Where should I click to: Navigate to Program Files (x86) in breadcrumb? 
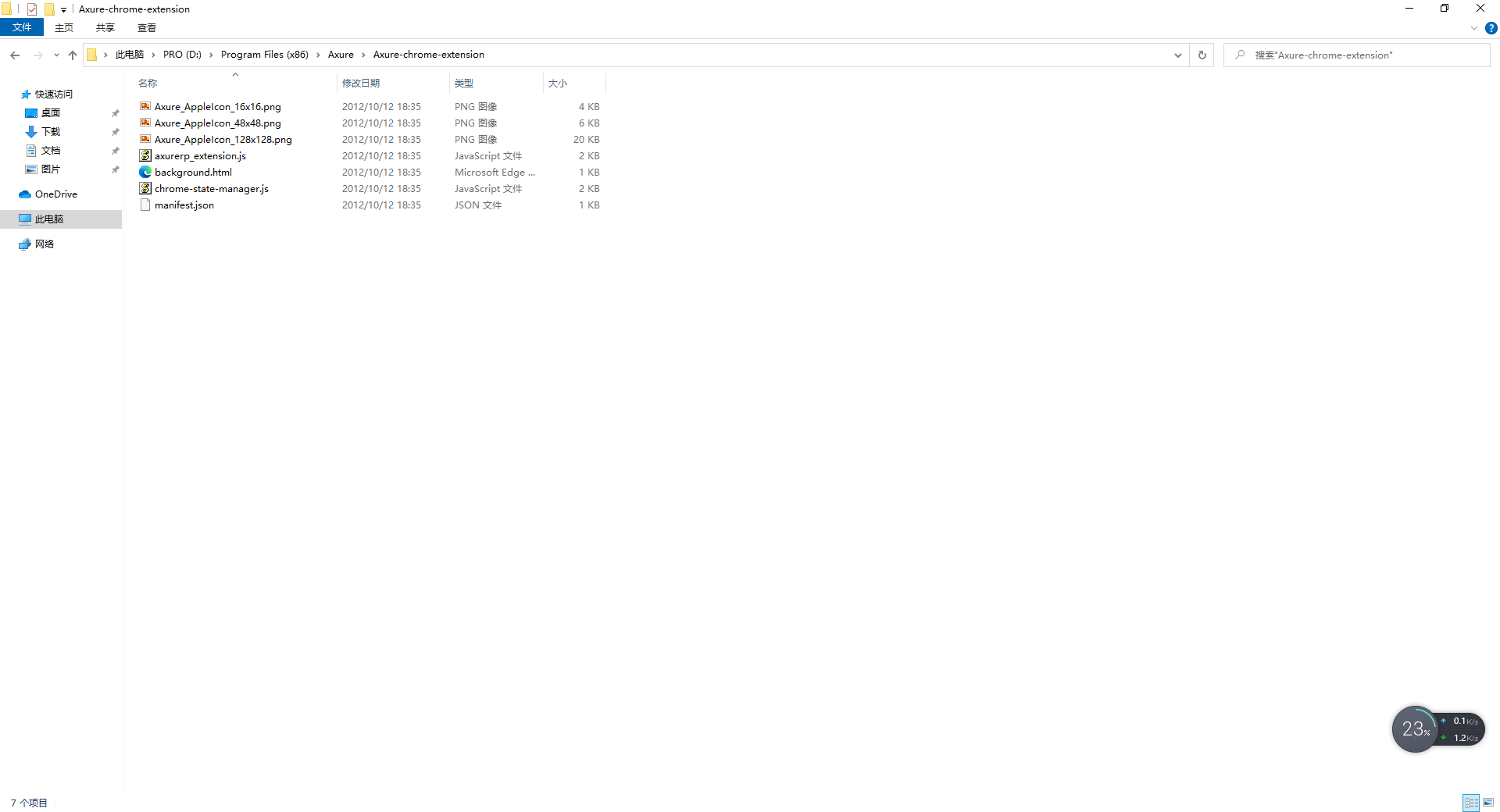point(263,54)
